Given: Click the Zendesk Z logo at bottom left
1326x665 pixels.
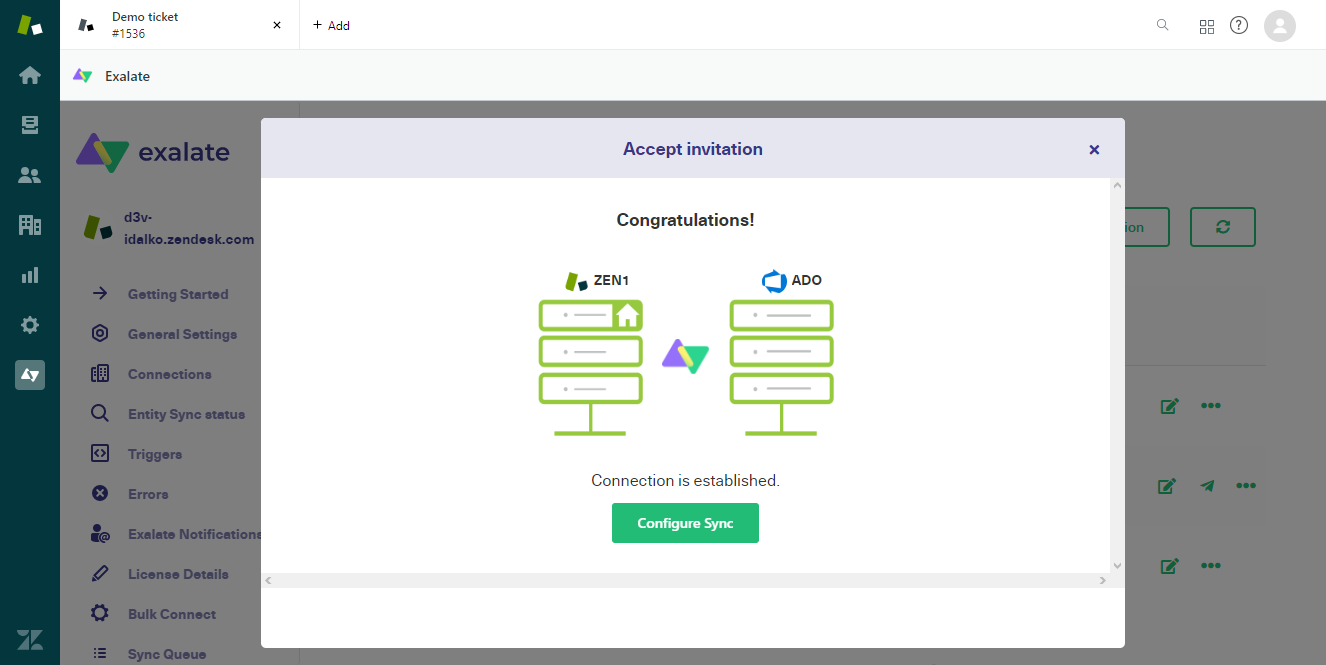Looking at the screenshot, I should [30, 640].
